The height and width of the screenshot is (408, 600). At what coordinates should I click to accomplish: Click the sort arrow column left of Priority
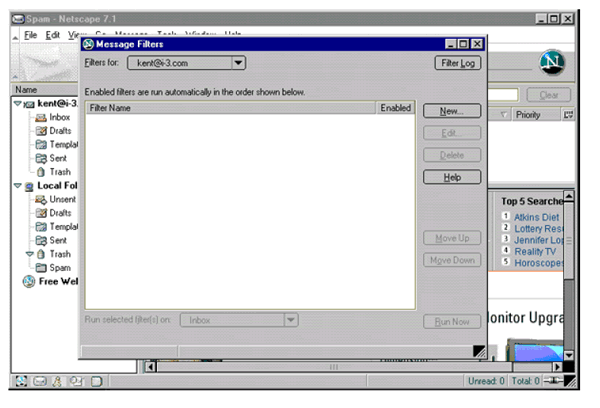(504, 114)
